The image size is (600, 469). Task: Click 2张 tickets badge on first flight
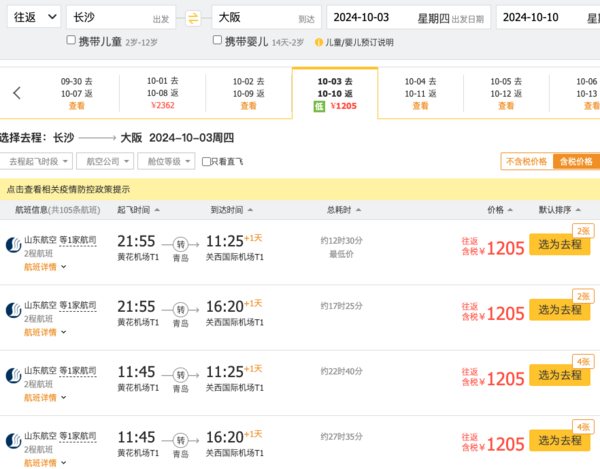tap(583, 231)
